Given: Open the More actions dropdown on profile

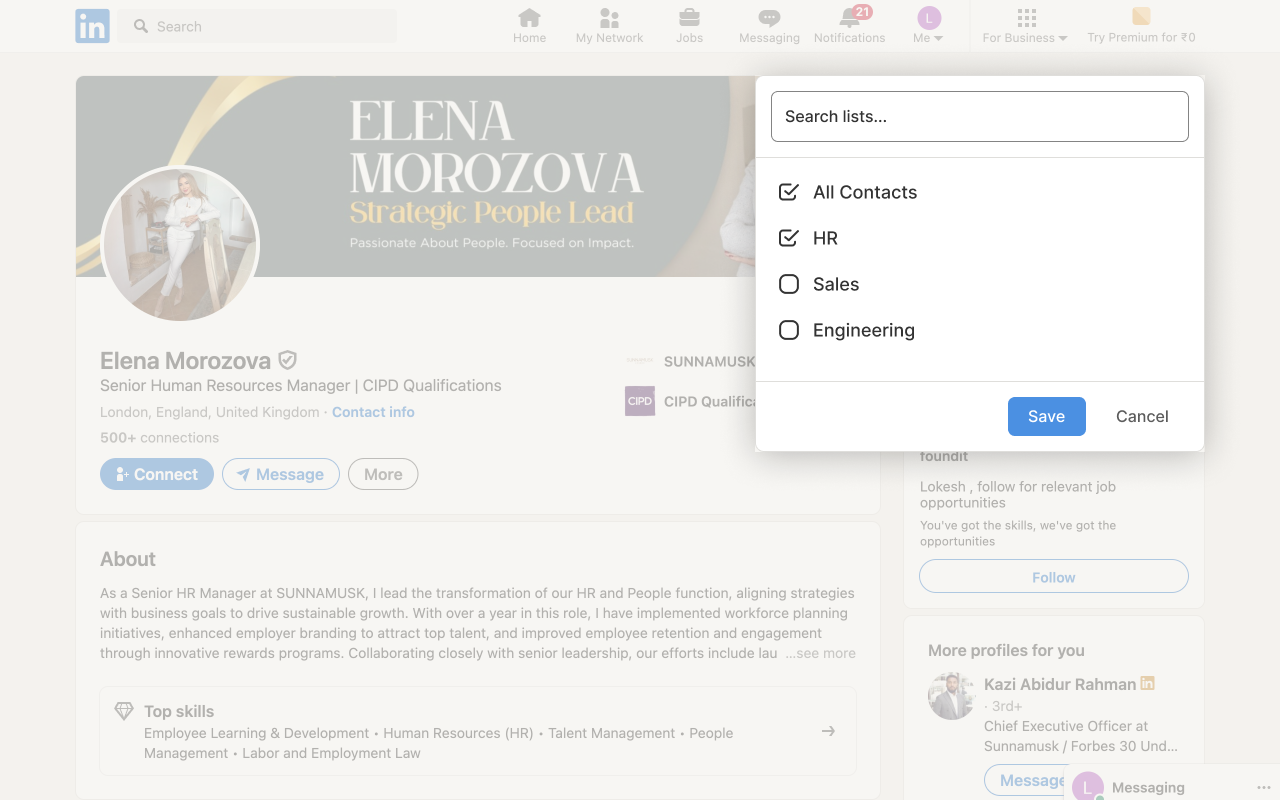Looking at the screenshot, I should (383, 474).
